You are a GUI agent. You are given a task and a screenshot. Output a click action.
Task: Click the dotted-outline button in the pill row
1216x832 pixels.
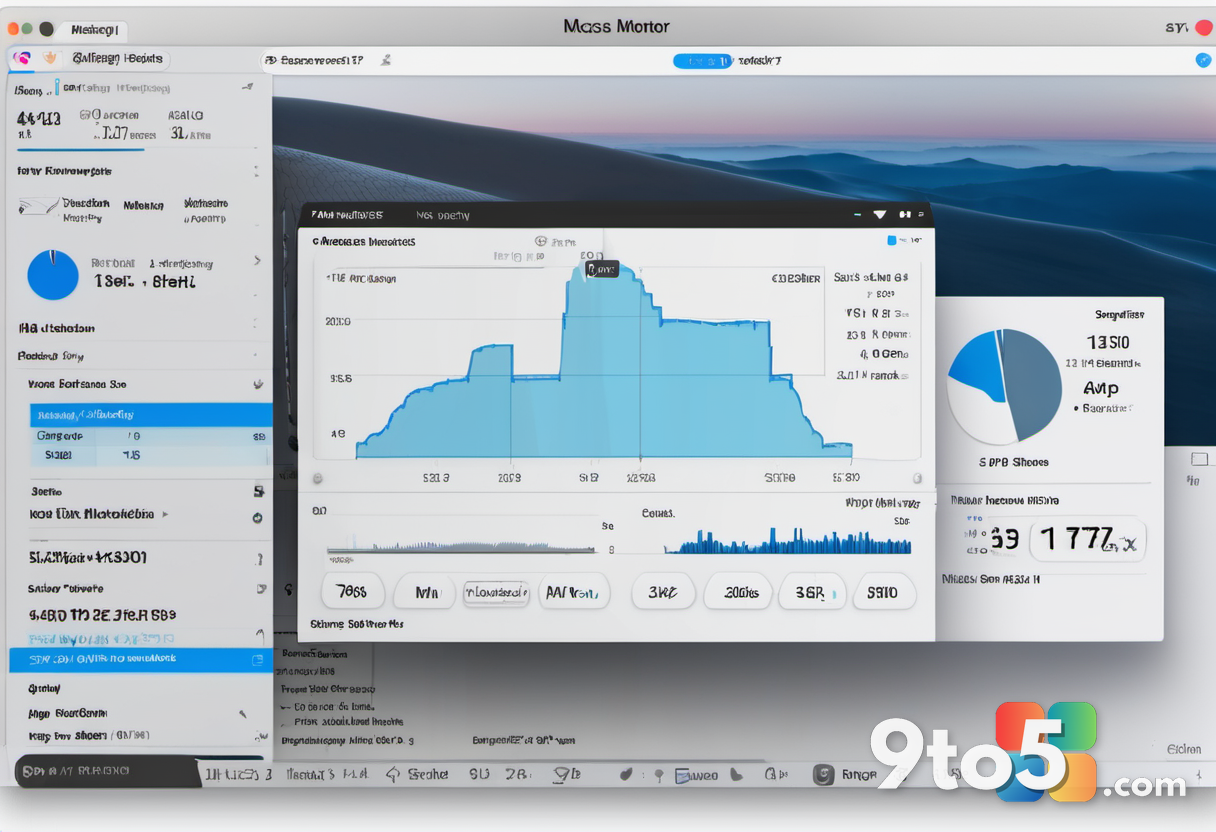pos(496,593)
